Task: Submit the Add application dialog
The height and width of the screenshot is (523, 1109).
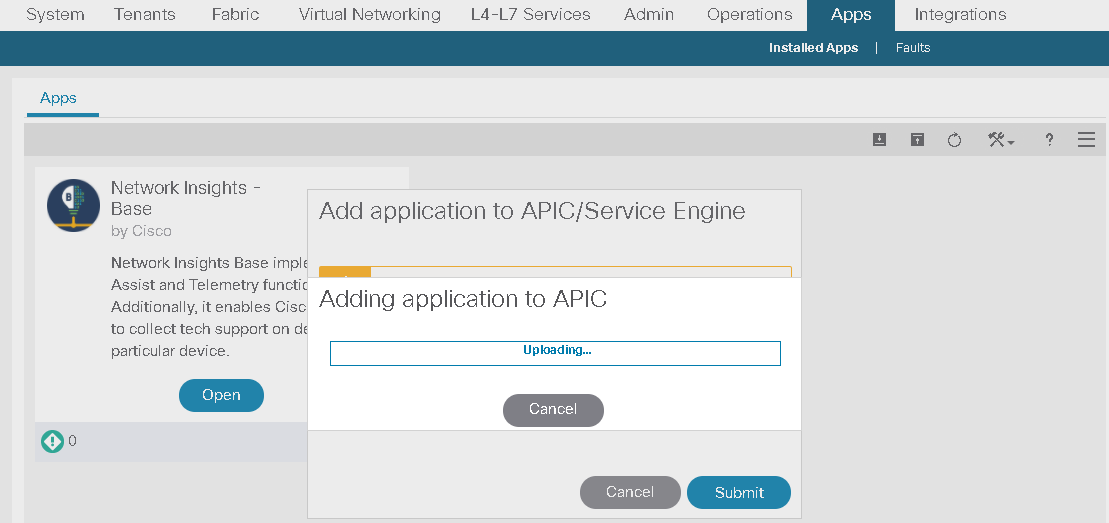Action: [739, 492]
